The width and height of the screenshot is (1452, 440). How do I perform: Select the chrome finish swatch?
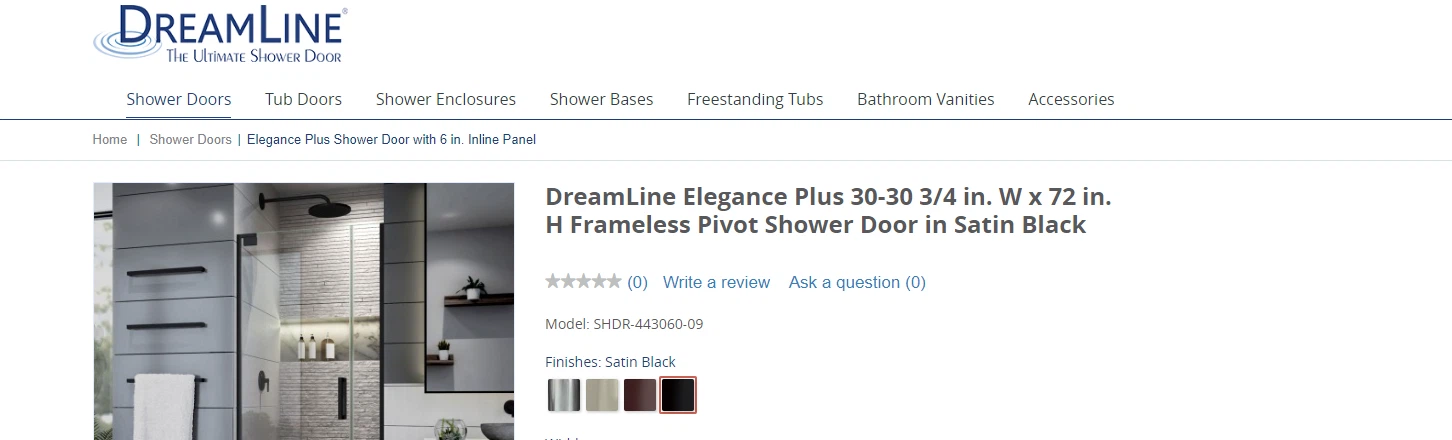(564, 395)
